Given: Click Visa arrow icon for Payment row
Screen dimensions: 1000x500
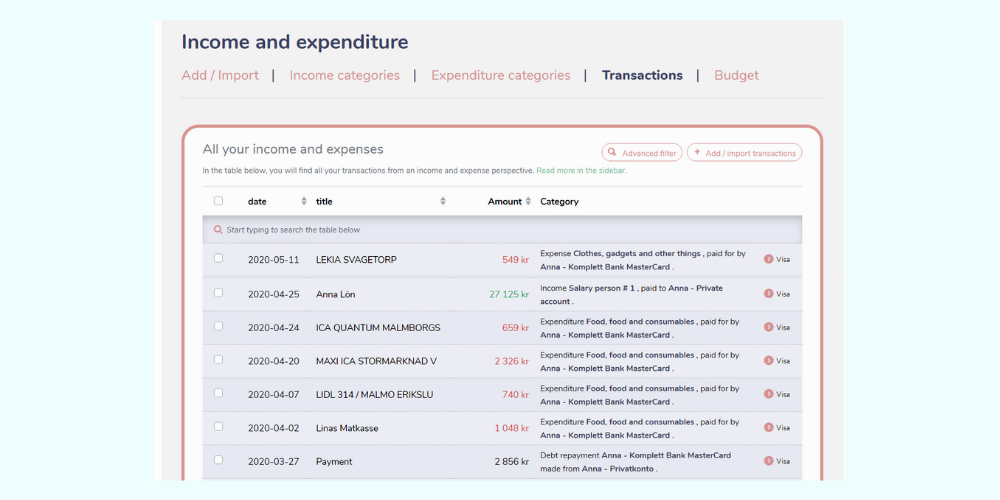Looking at the screenshot, I should pos(768,461).
